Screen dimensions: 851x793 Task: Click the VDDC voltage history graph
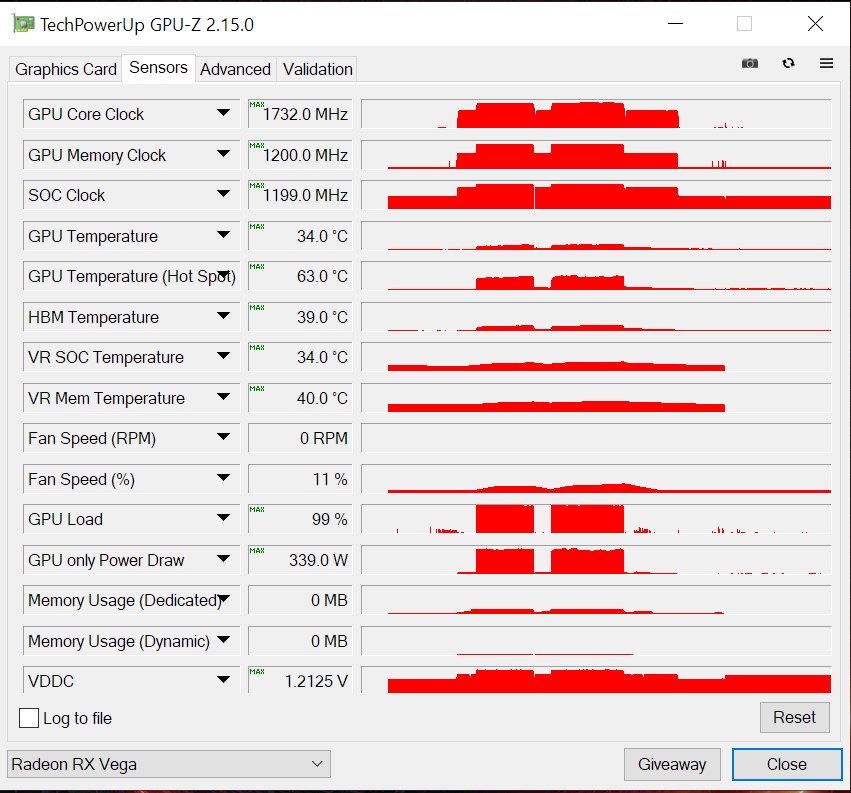click(x=596, y=680)
